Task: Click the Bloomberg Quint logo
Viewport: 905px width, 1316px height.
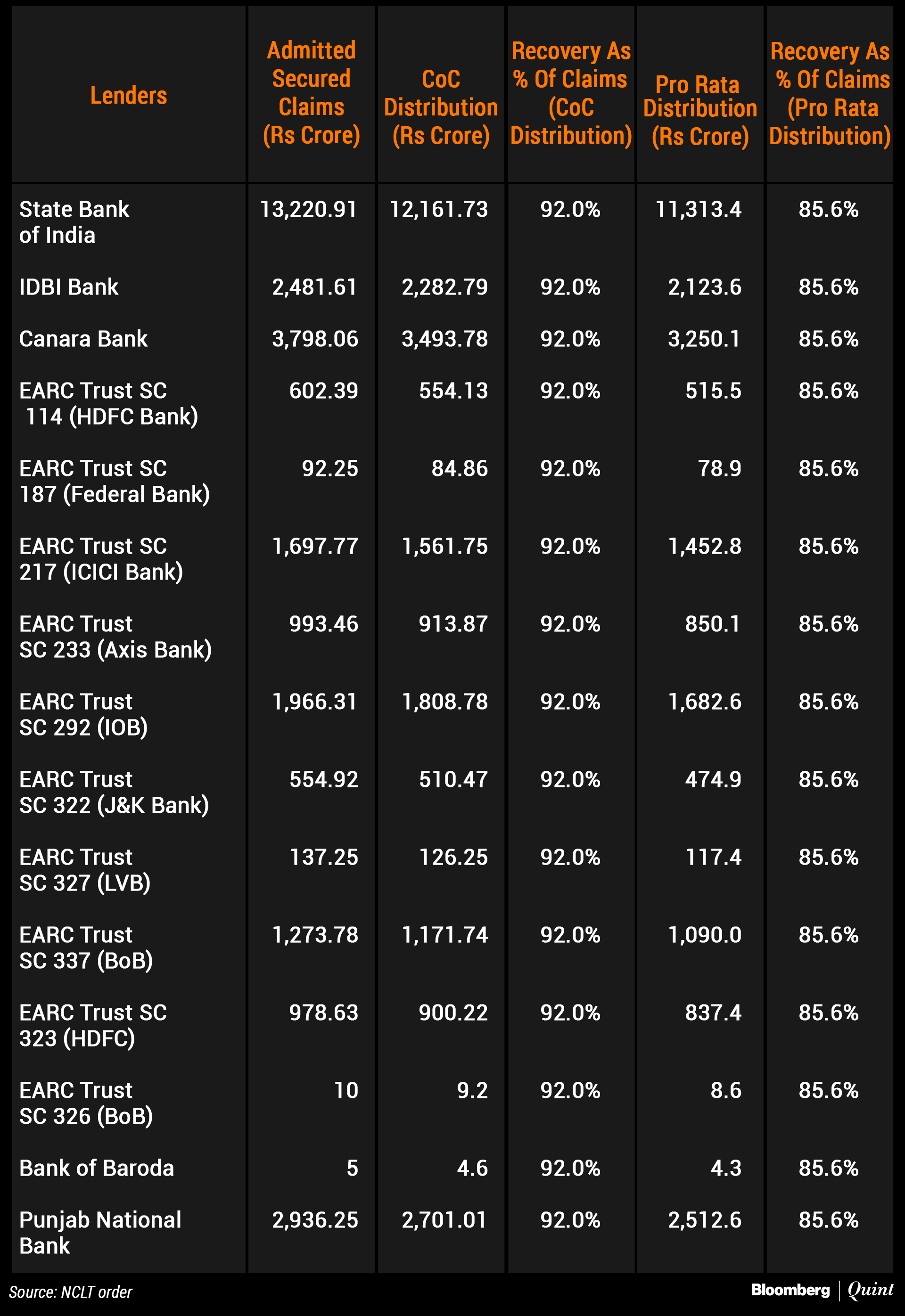Action: [x=822, y=1290]
